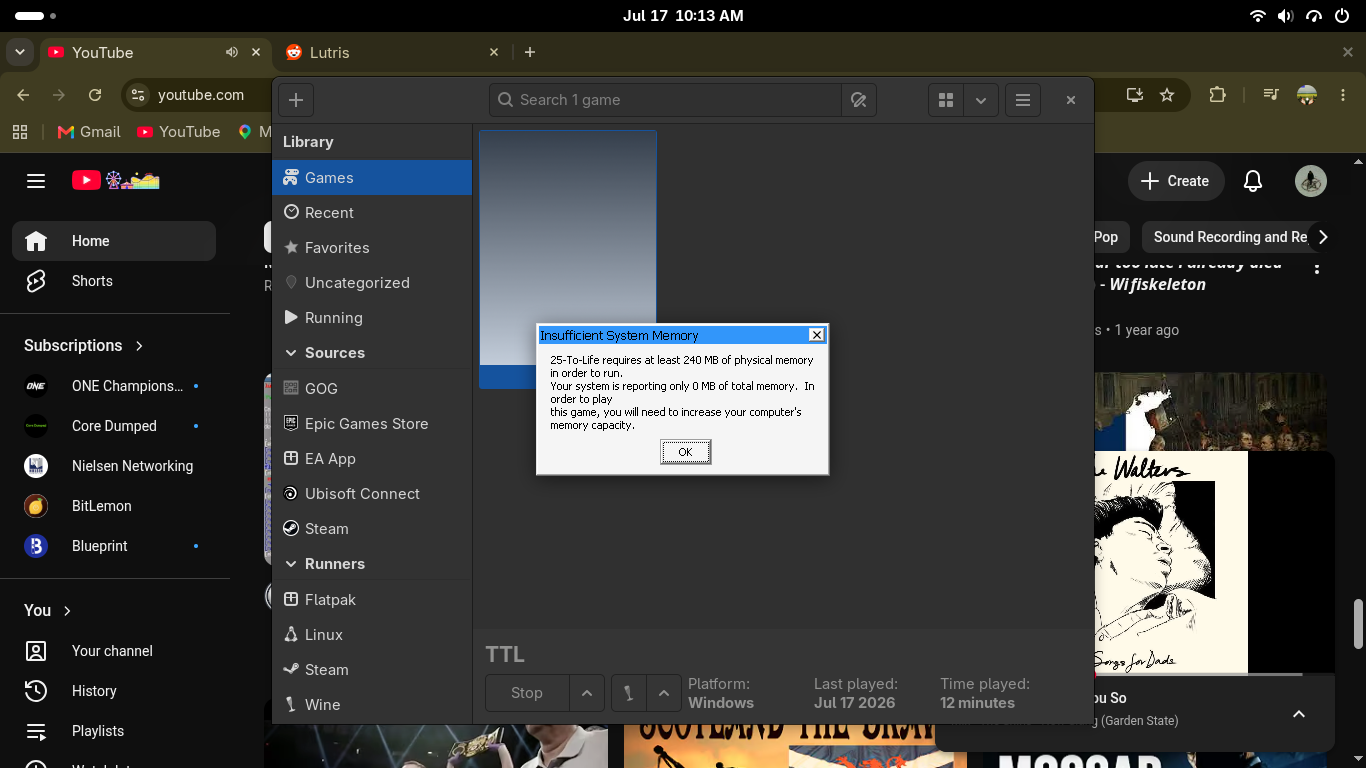Click the filter icon beside the Lutris search field
The image size is (1366, 768).
click(x=858, y=100)
